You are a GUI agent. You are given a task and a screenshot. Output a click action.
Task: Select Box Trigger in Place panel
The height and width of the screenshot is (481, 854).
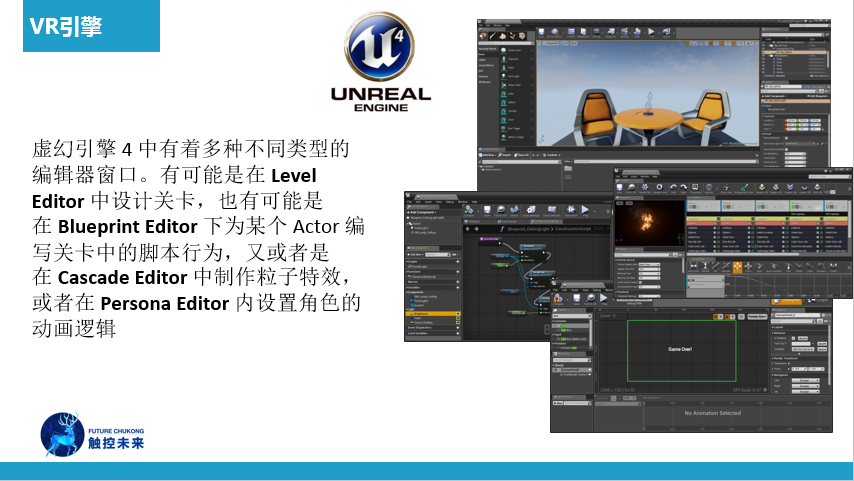point(517,129)
